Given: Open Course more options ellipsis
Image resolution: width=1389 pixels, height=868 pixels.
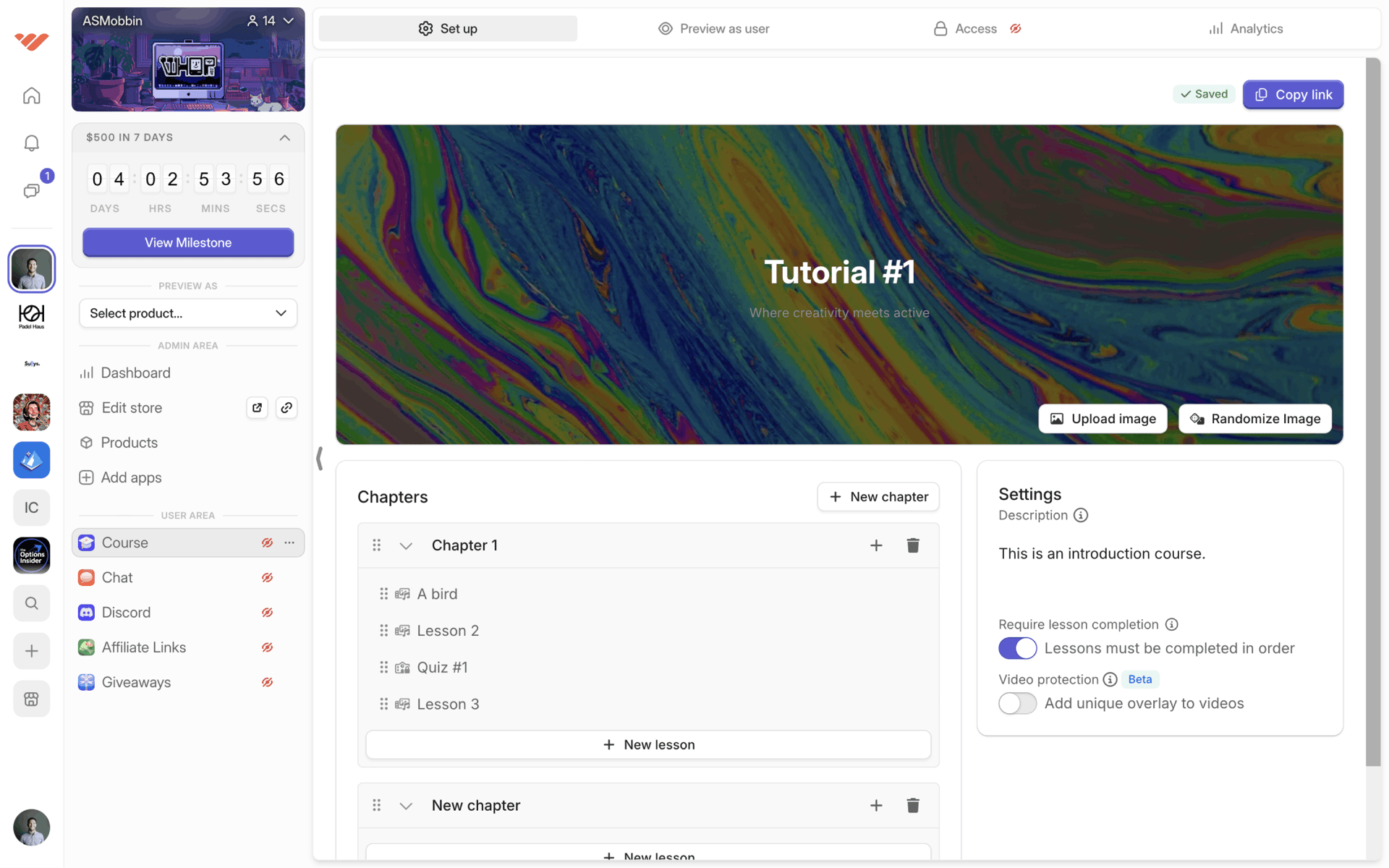Looking at the screenshot, I should tap(289, 542).
